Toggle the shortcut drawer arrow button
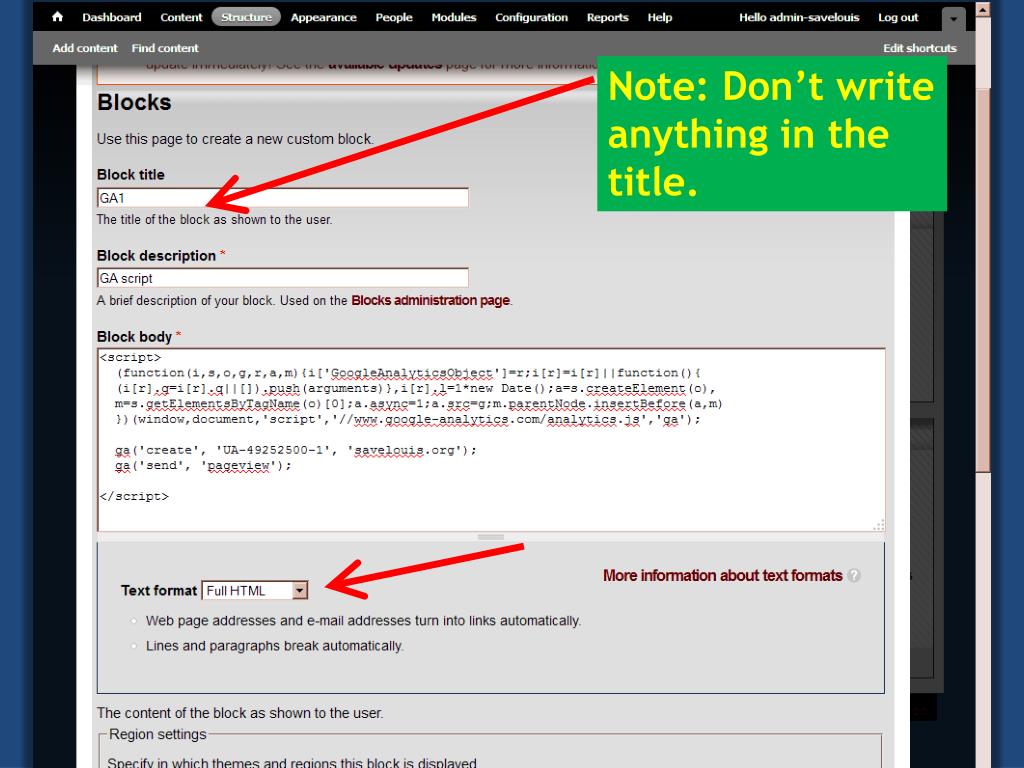 pos(953,20)
